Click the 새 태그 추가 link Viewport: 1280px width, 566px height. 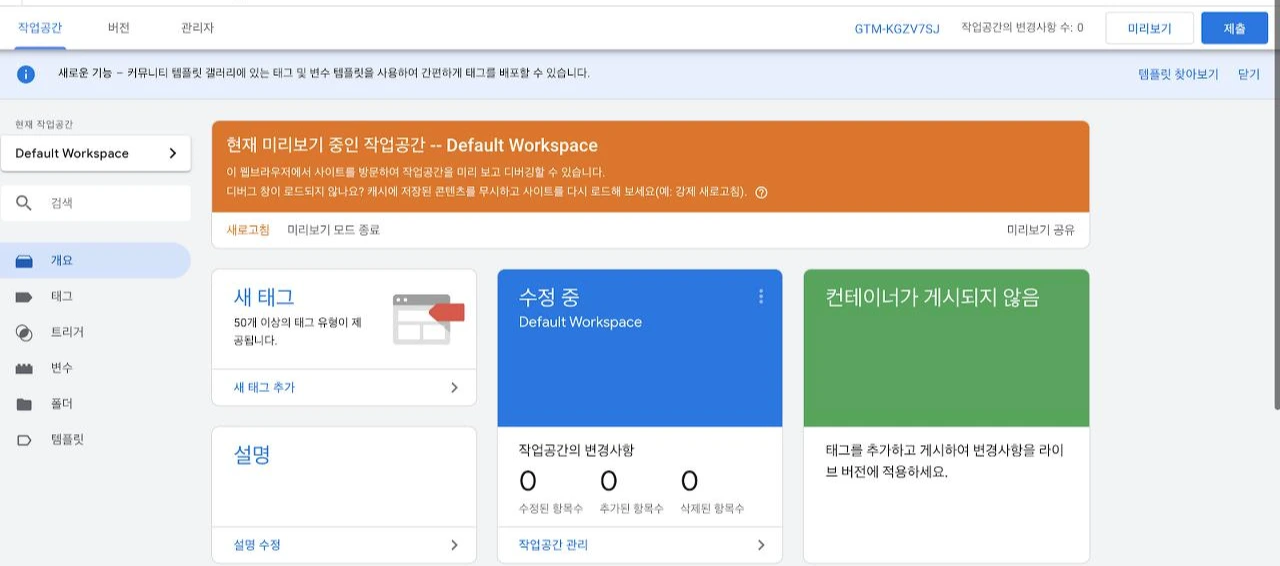coord(264,387)
